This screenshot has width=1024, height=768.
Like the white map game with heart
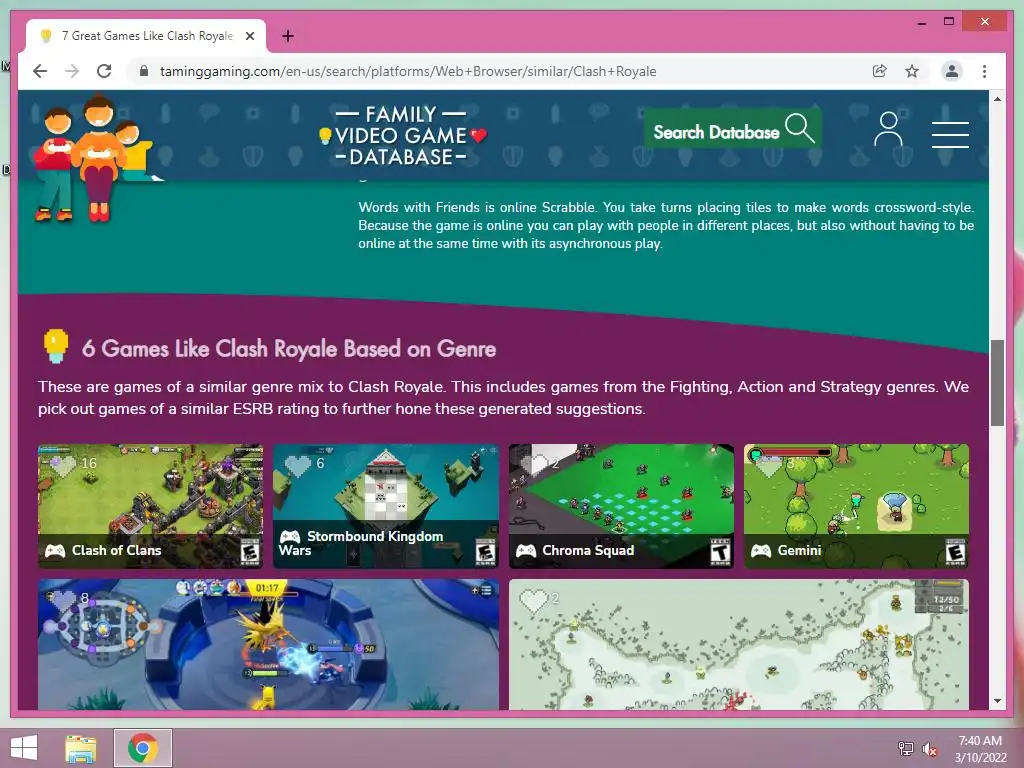click(x=534, y=601)
